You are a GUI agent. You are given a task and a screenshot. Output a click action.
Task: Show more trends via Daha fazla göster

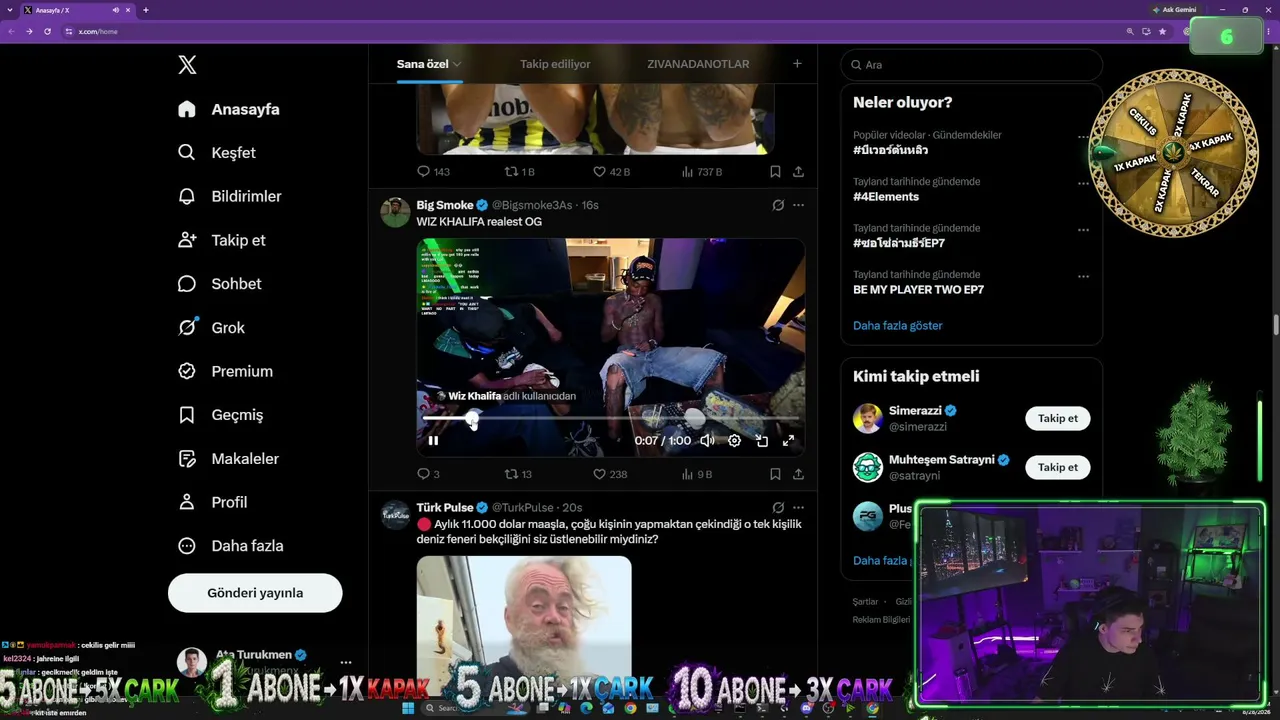pyautogui.click(x=898, y=325)
